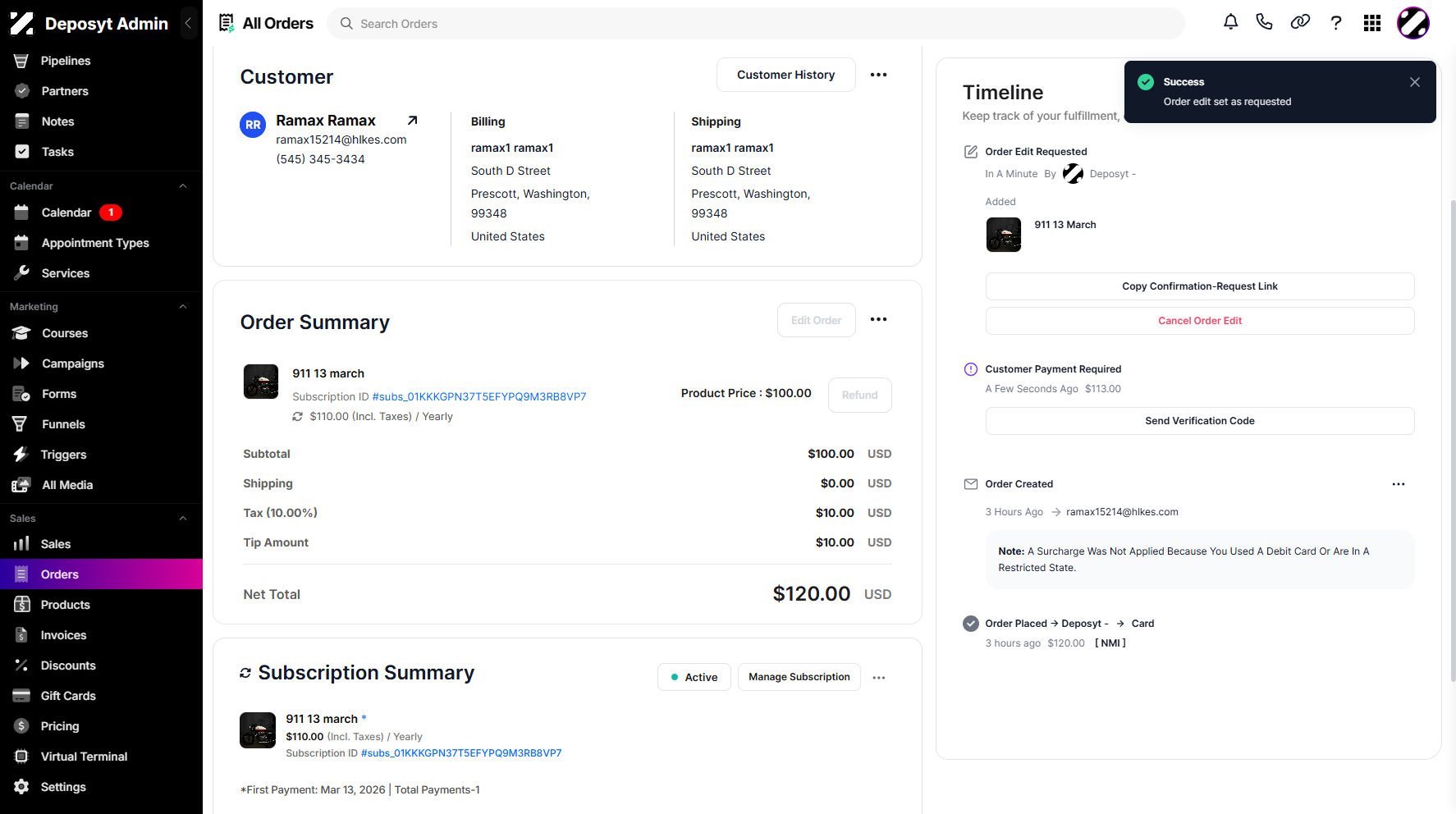
Task: Open the help question mark icon
Action: point(1336,23)
